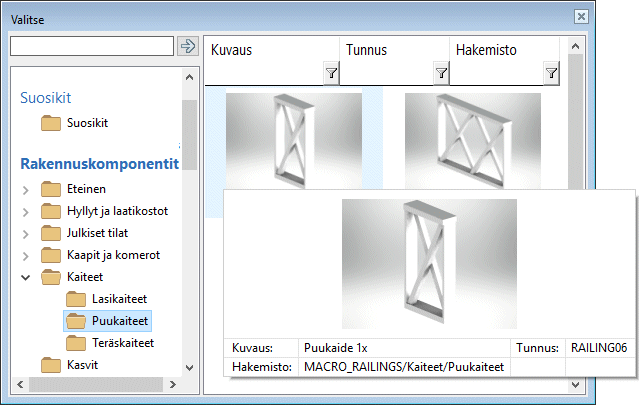Click in the search text field
This screenshot has width=639, height=405.
91,46
